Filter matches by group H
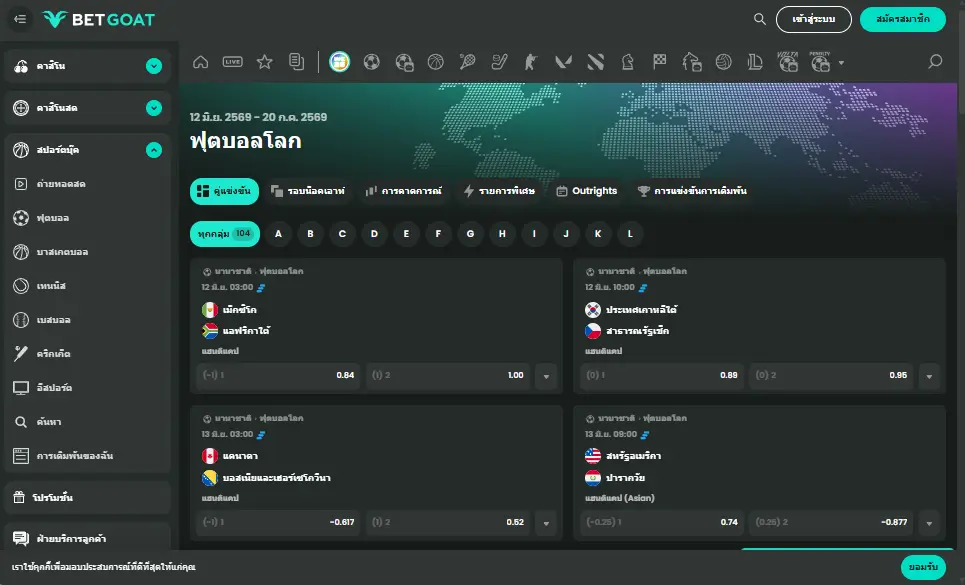The height and width of the screenshot is (585, 965). pyautogui.click(x=502, y=234)
